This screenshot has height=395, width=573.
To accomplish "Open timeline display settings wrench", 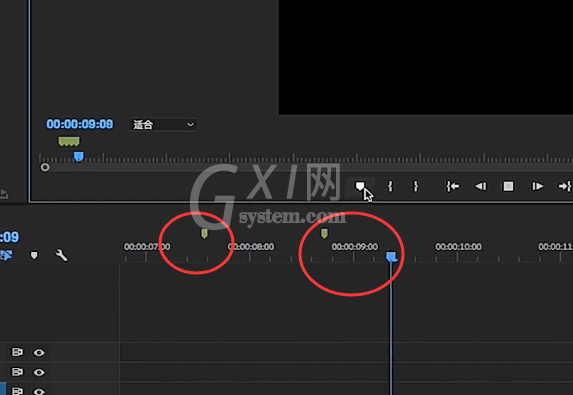I will coord(61,255).
